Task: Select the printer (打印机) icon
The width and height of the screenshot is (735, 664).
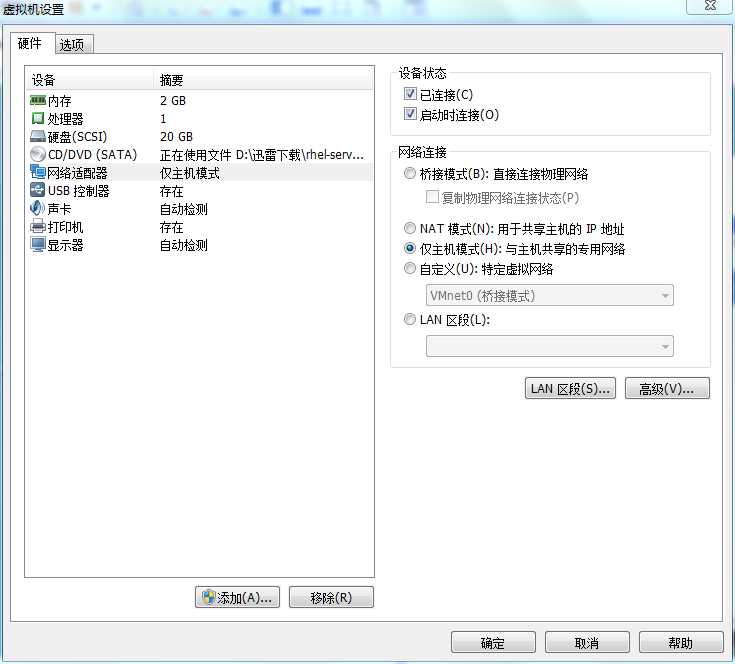Action: click(x=38, y=227)
